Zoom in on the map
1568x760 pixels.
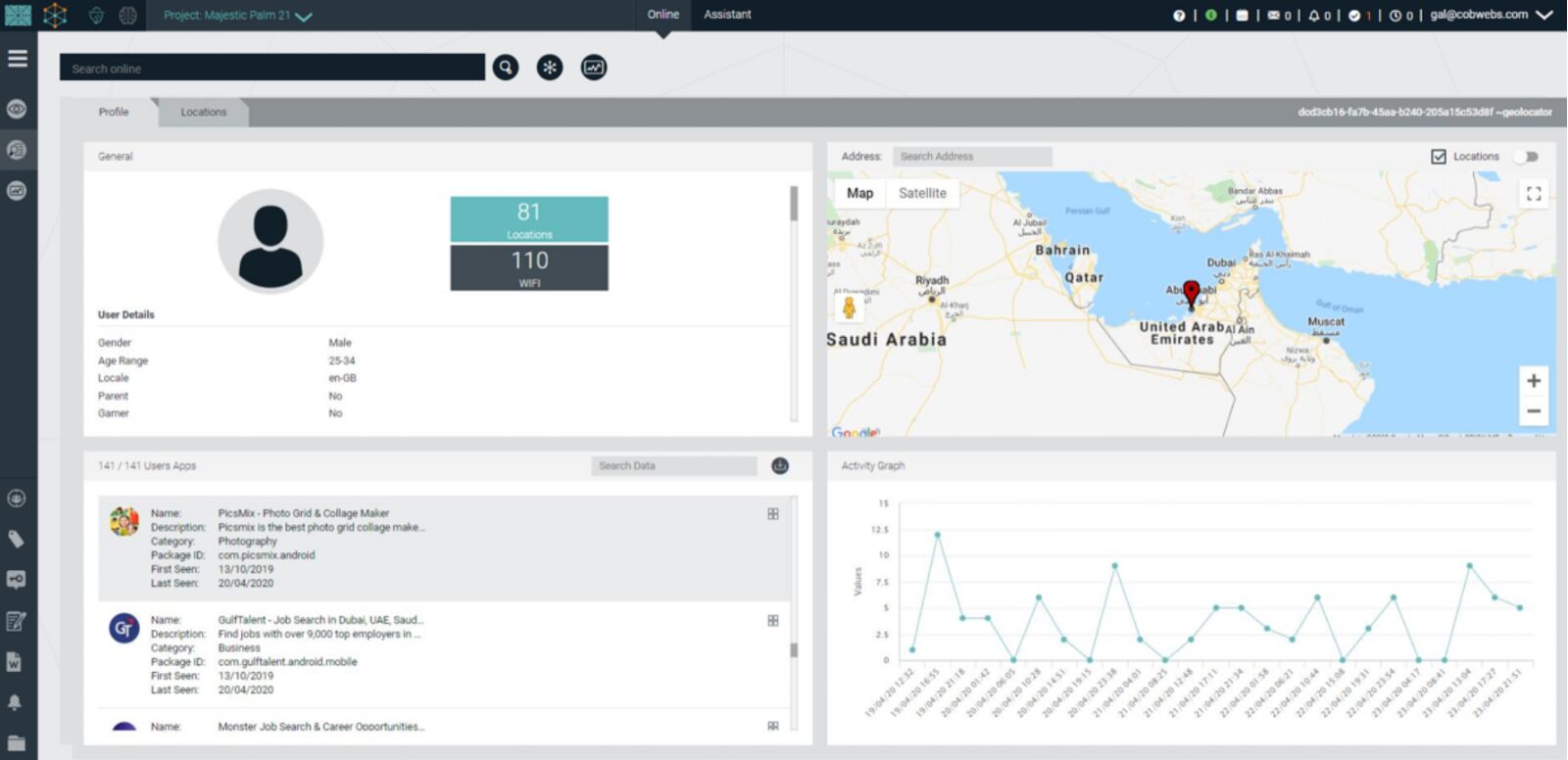pyautogui.click(x=1534, y=381)
